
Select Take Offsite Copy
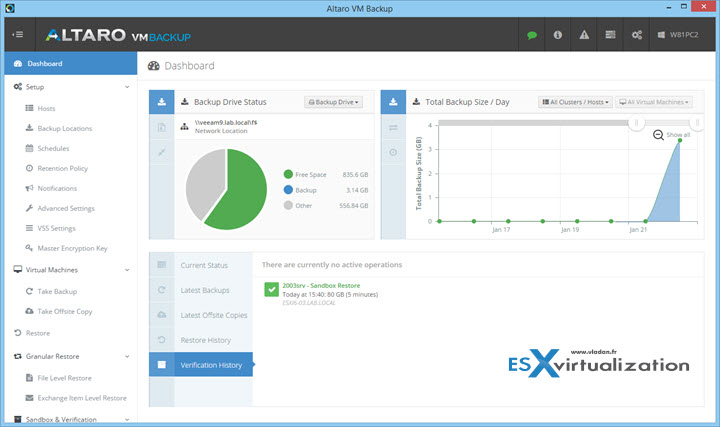click(65, 311)
